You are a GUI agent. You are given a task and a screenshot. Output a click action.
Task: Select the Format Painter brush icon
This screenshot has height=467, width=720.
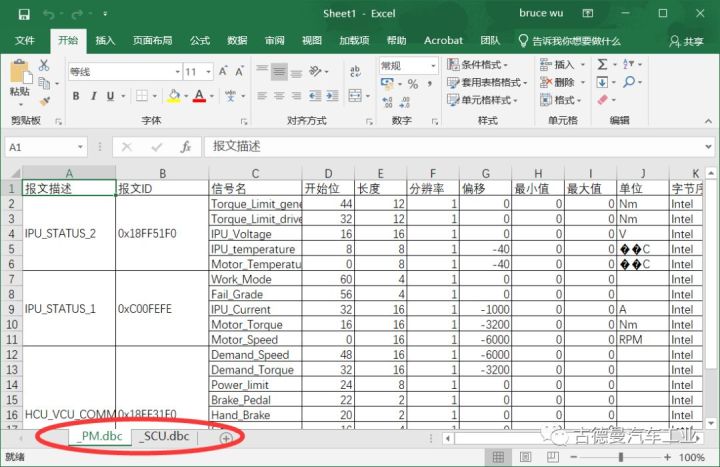coord(45,101)
